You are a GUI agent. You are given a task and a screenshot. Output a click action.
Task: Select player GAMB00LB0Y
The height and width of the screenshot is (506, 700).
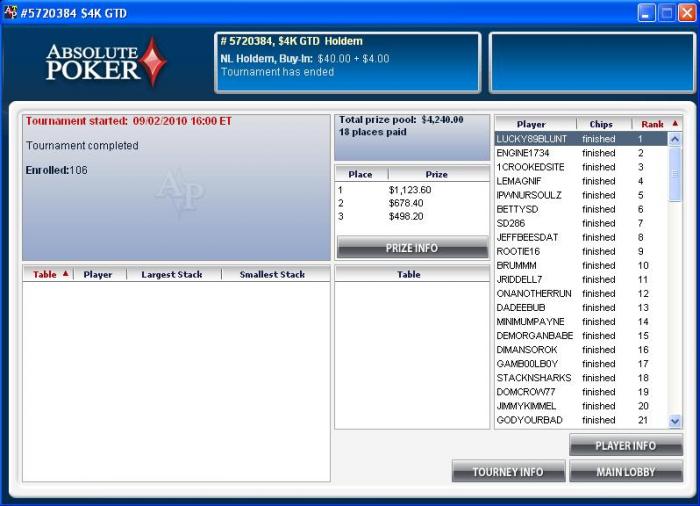click(x=581, y=364)
